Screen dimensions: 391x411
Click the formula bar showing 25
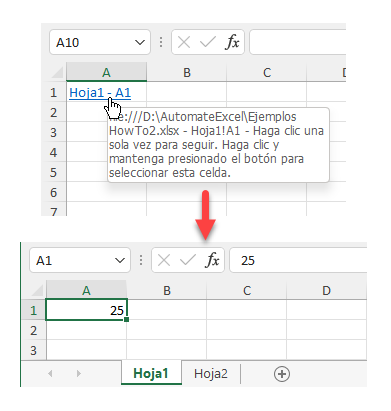click(298, 260)
